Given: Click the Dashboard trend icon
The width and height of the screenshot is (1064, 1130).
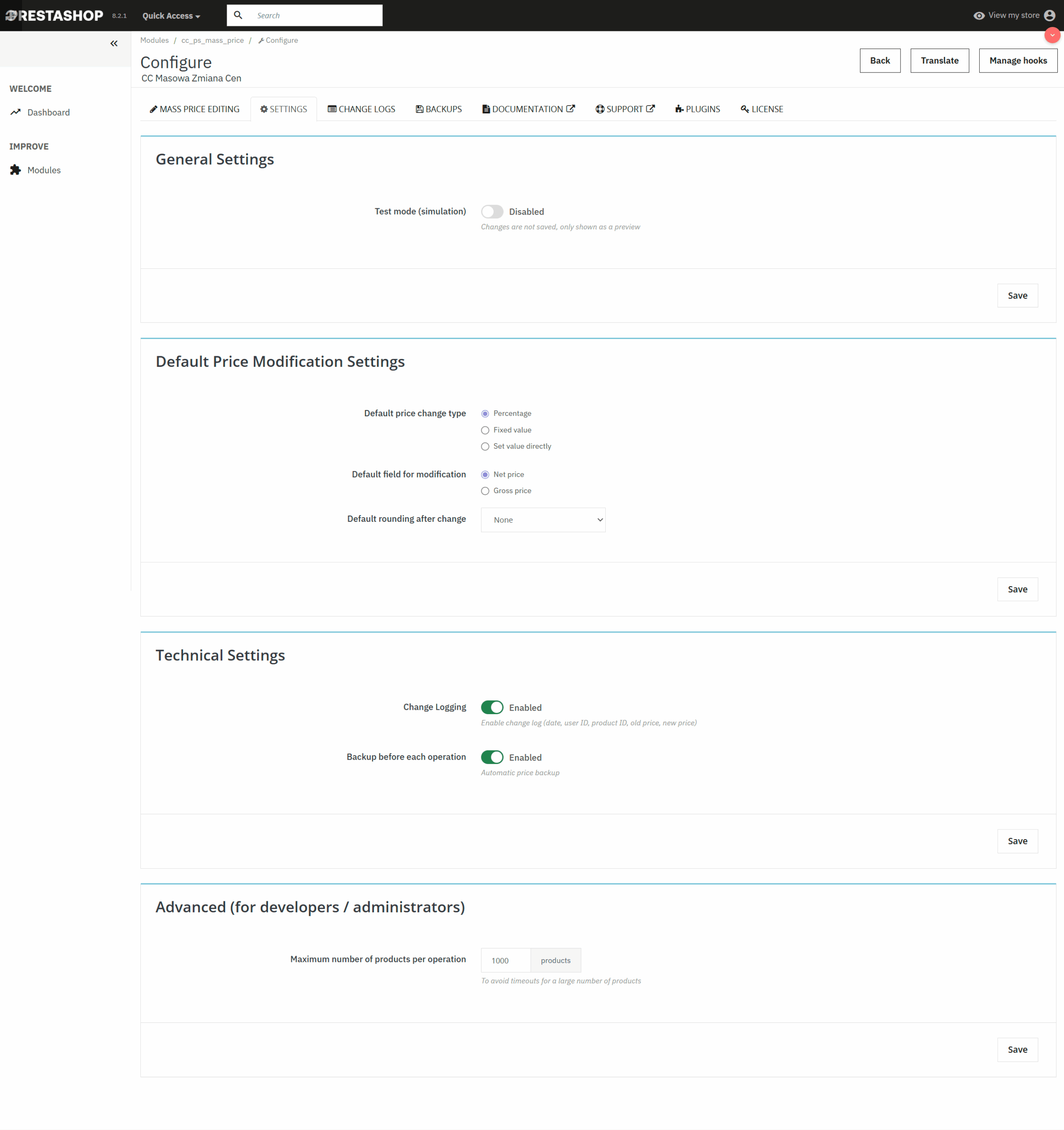Looking at the screenshot, I should pyautogui.click(x=15, y=112).
